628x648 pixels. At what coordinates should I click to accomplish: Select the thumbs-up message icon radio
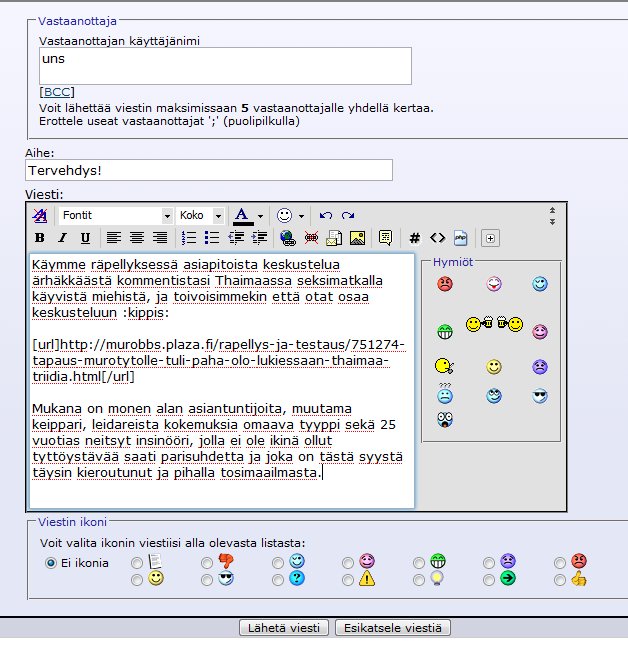click(x=559, y=579)
